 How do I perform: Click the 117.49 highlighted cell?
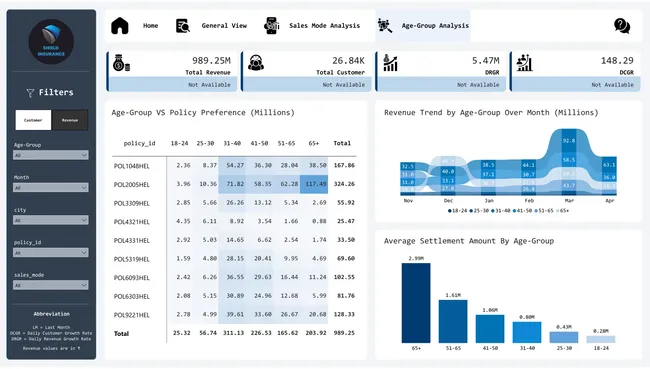coord(314,184)
